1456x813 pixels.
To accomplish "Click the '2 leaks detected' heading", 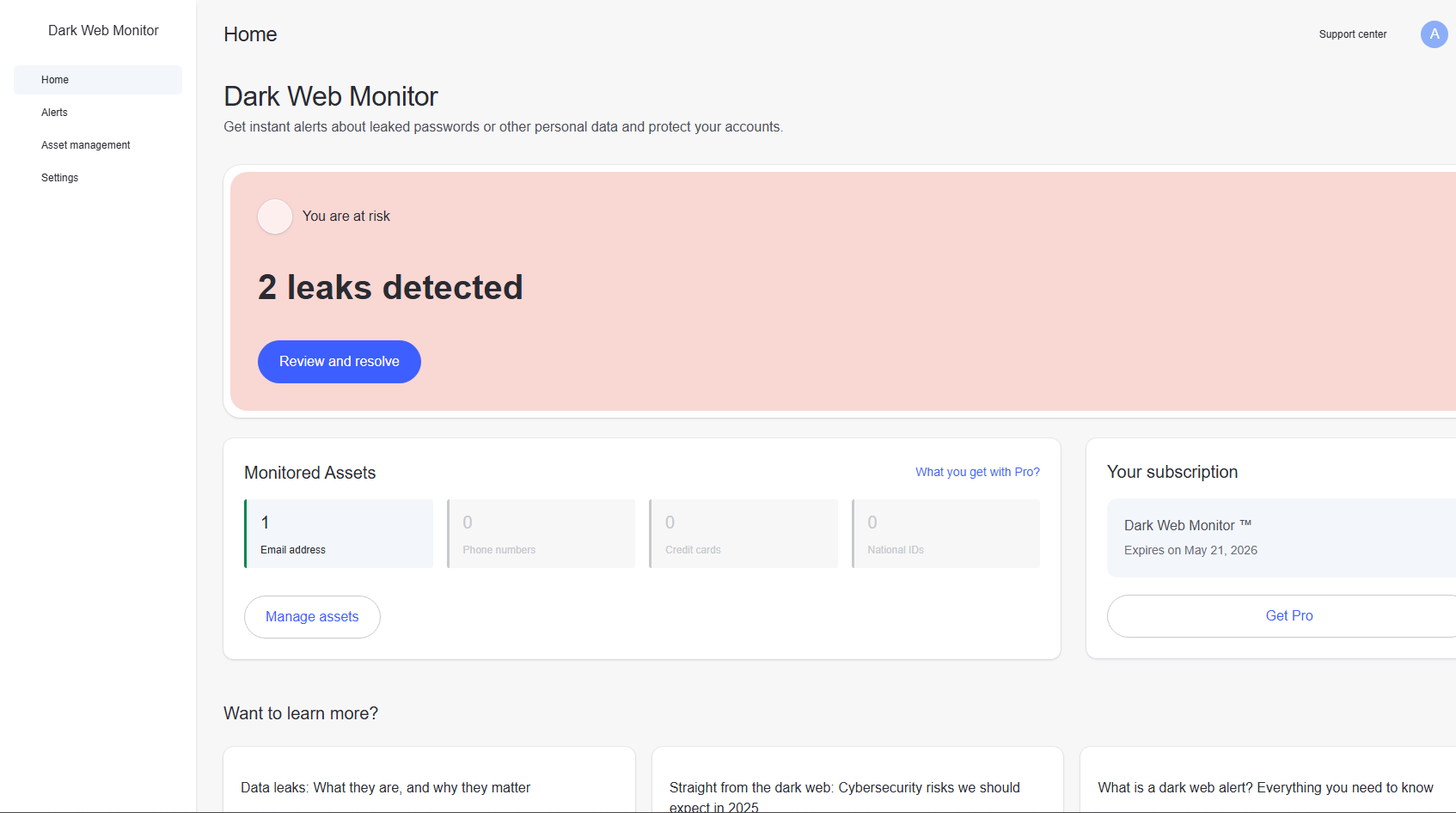I will [390, 287].
